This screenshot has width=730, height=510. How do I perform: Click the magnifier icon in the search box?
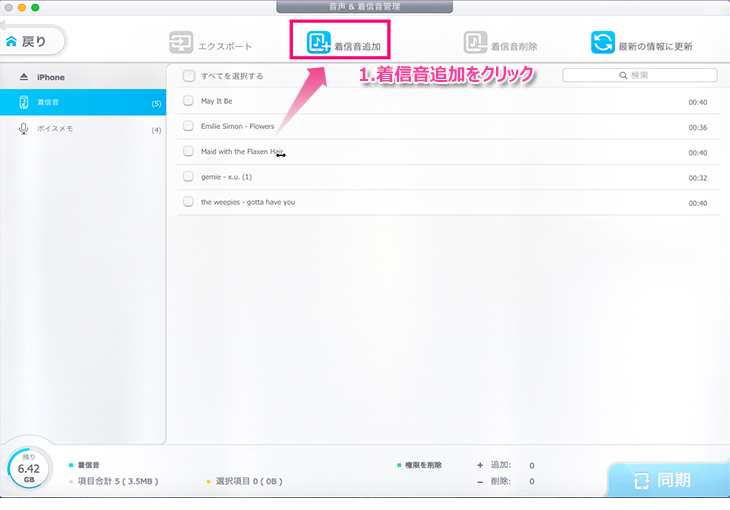coord(623,75)
